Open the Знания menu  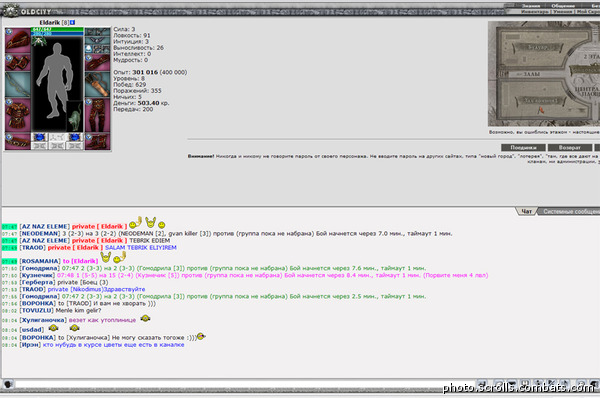[531, 6]
